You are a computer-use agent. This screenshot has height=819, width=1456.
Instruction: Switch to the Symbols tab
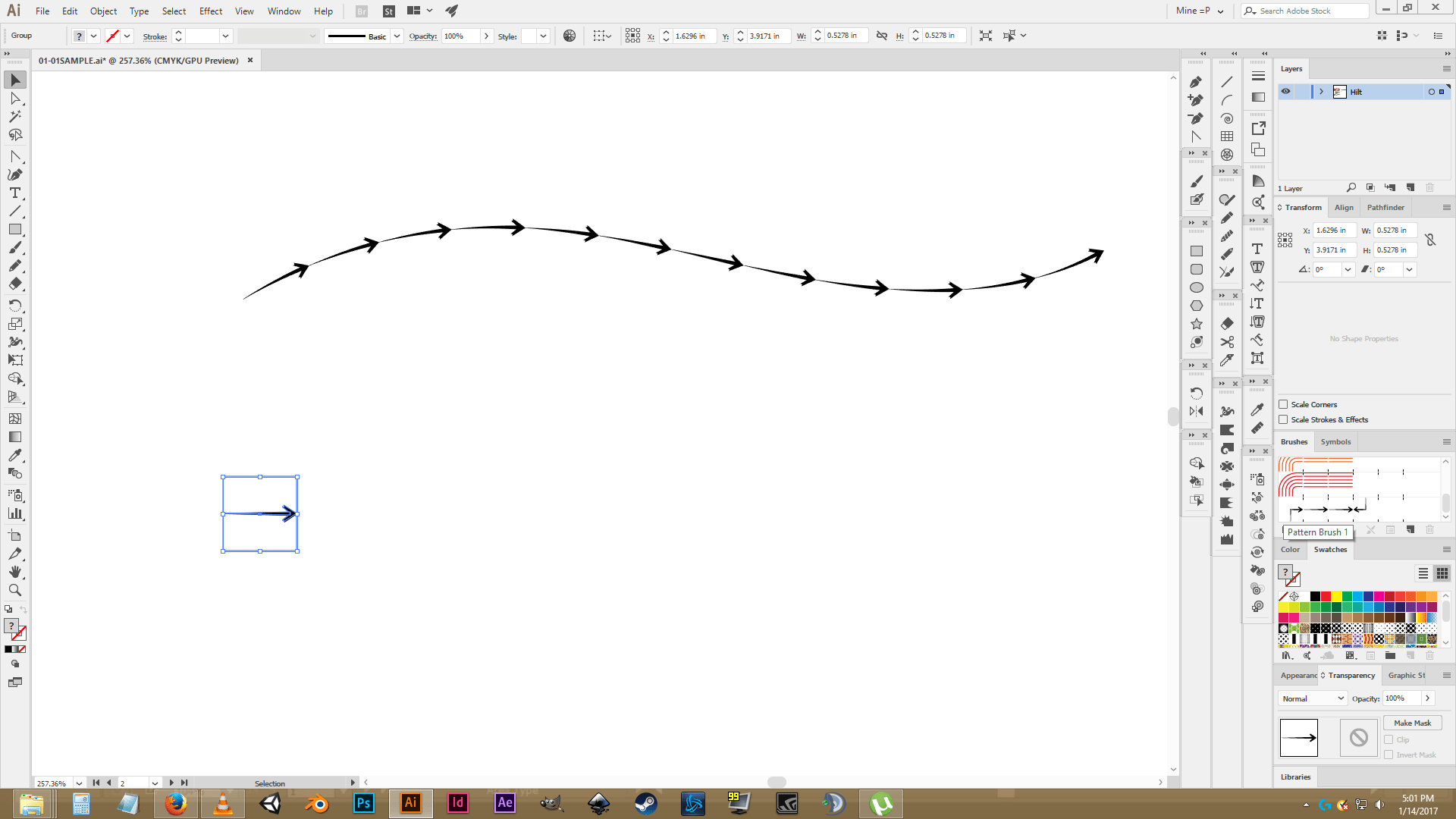(1335, 441)
